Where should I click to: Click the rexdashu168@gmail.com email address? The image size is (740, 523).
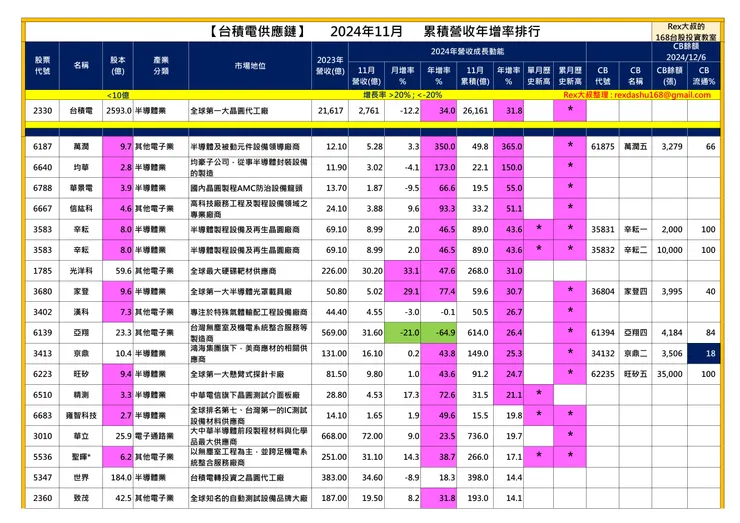tap(662, 95)
